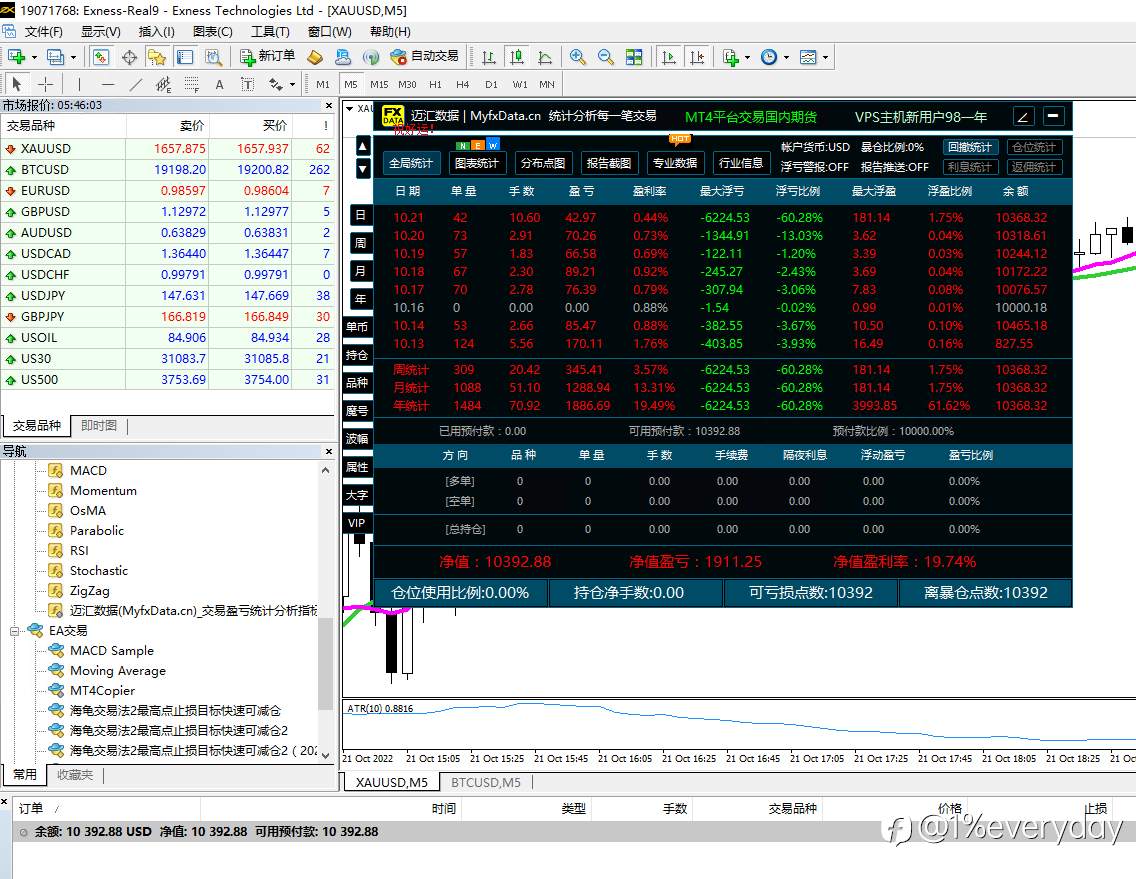Screen dimensions: 1136x879
Task: Toggle auto scroll chart icon
Action: (x=669, y=57)
